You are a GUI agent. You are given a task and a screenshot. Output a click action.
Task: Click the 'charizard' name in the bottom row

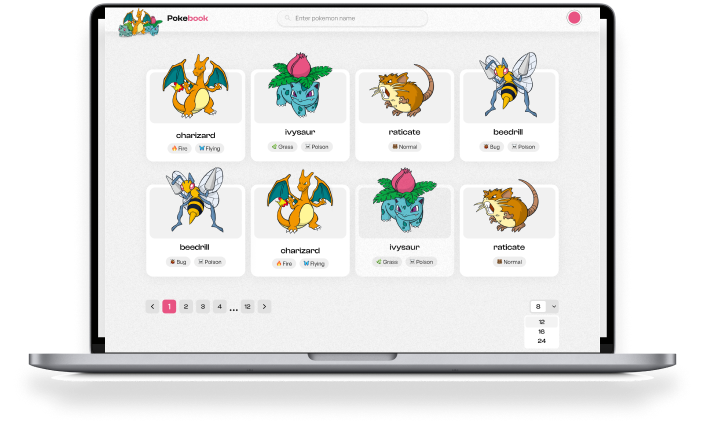[300, 250]
